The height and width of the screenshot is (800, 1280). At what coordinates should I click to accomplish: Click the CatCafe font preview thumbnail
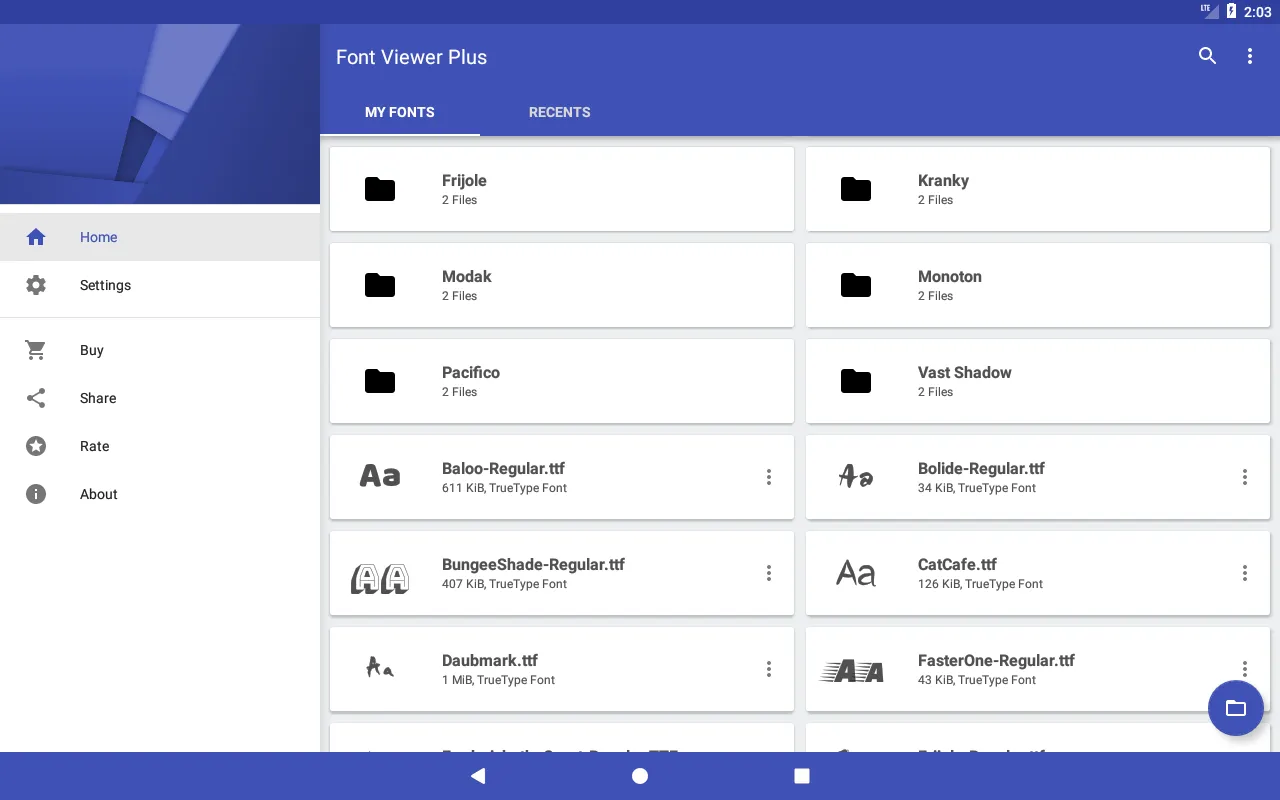856,573
